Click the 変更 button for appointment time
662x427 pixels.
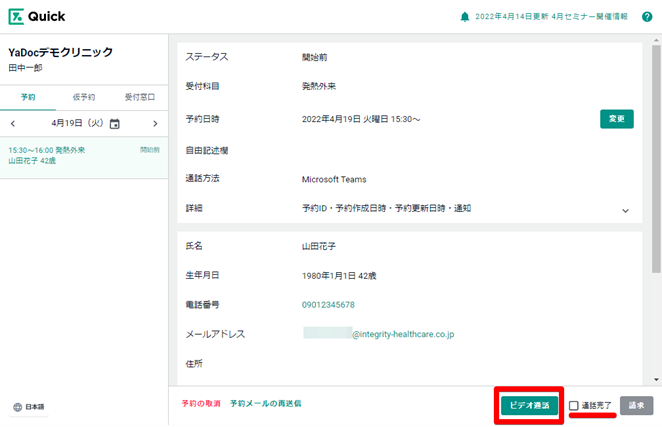point(617,119)
